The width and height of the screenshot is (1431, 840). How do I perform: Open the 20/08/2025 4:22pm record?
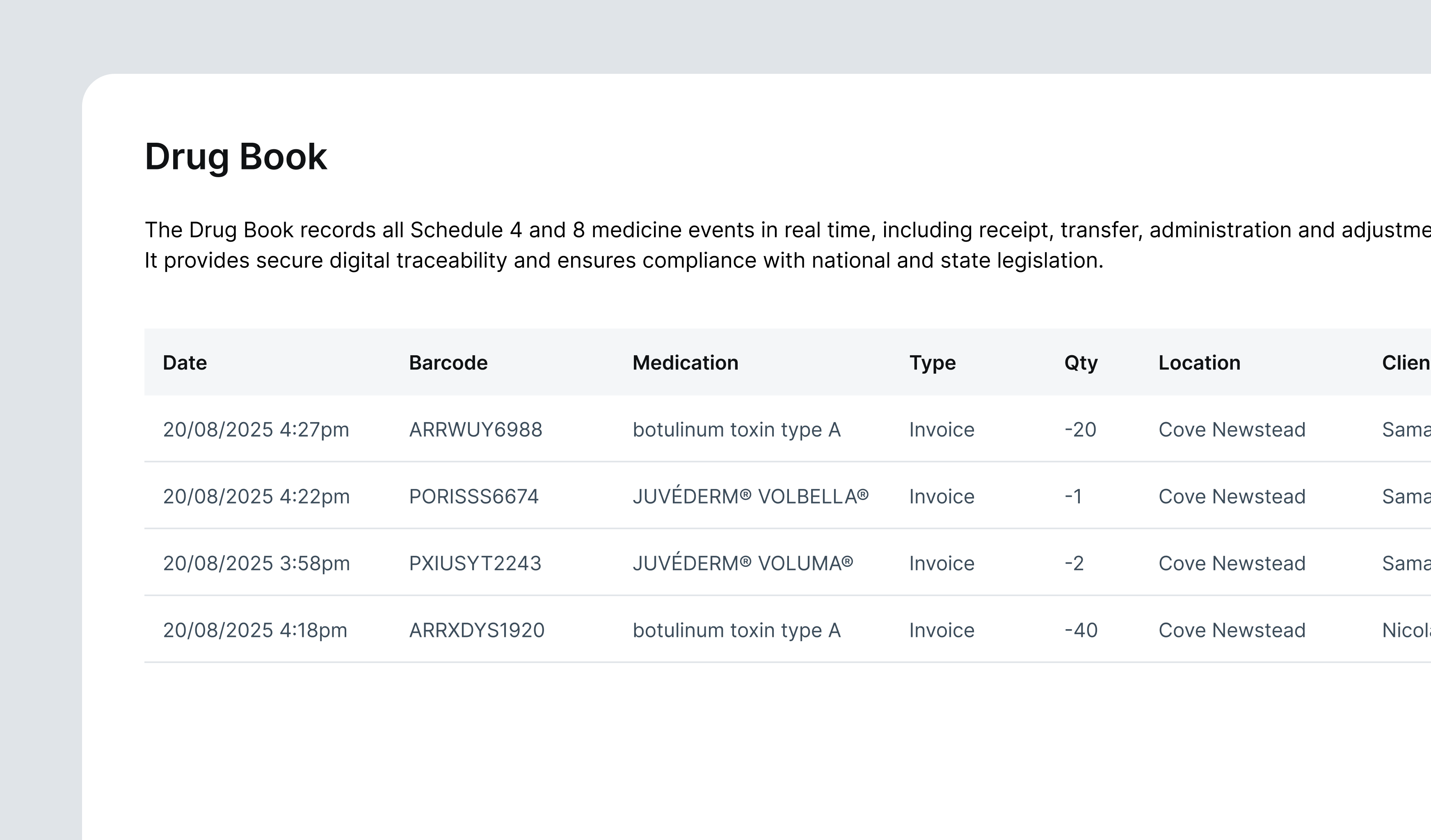256,497
